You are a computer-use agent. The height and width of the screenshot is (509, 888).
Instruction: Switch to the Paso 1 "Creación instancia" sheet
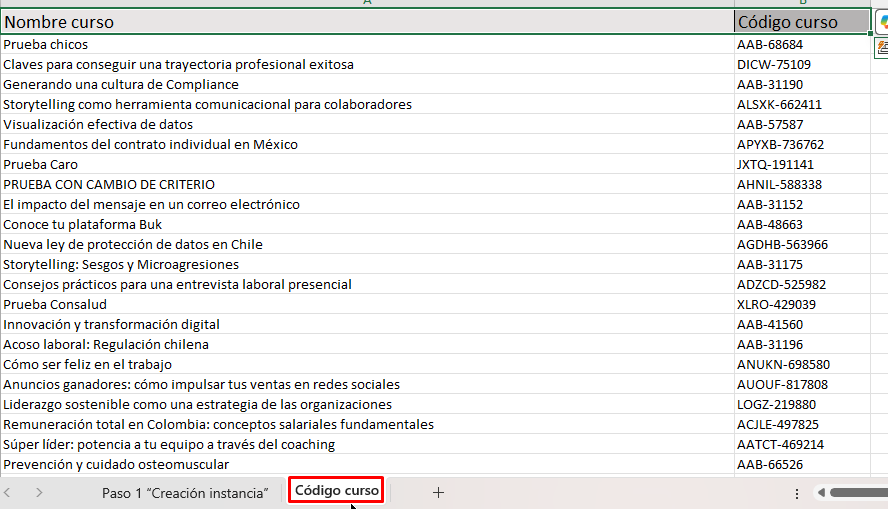pos(185,492)
